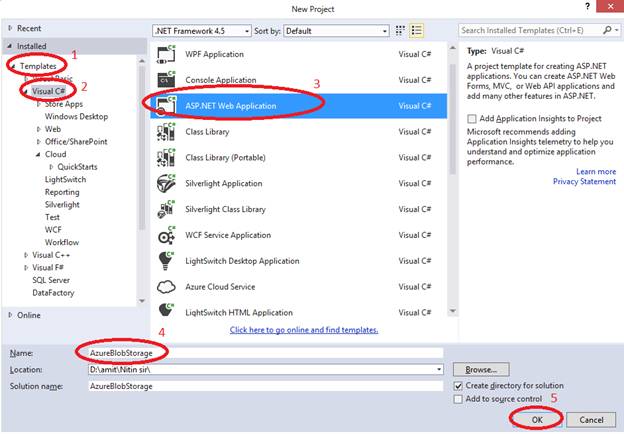Screen dimensions: 624x434
Task: Select WCF in the template tree
Action: (x=53, y=230)
